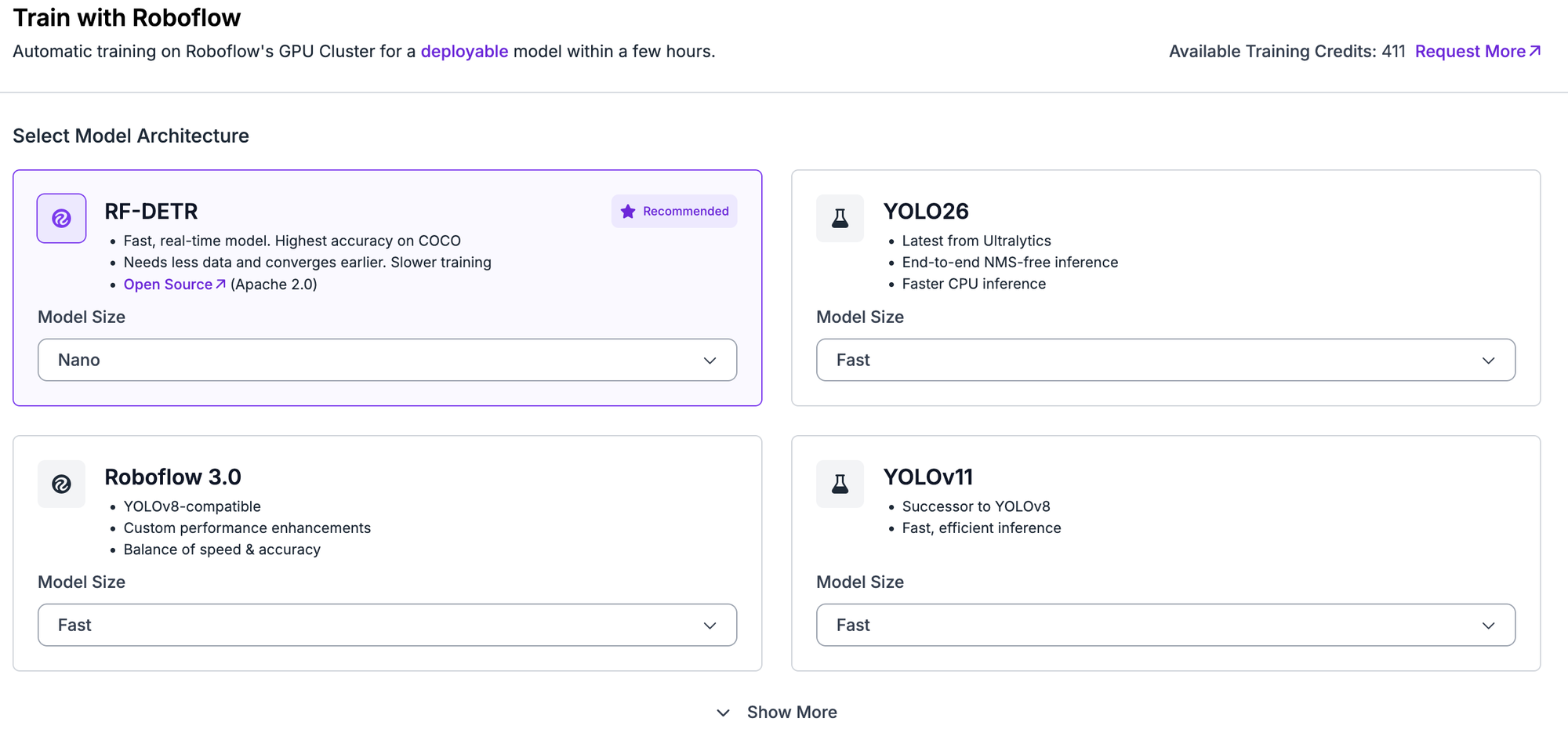Click the YOLOv11 flask icon

click(840, 484)
